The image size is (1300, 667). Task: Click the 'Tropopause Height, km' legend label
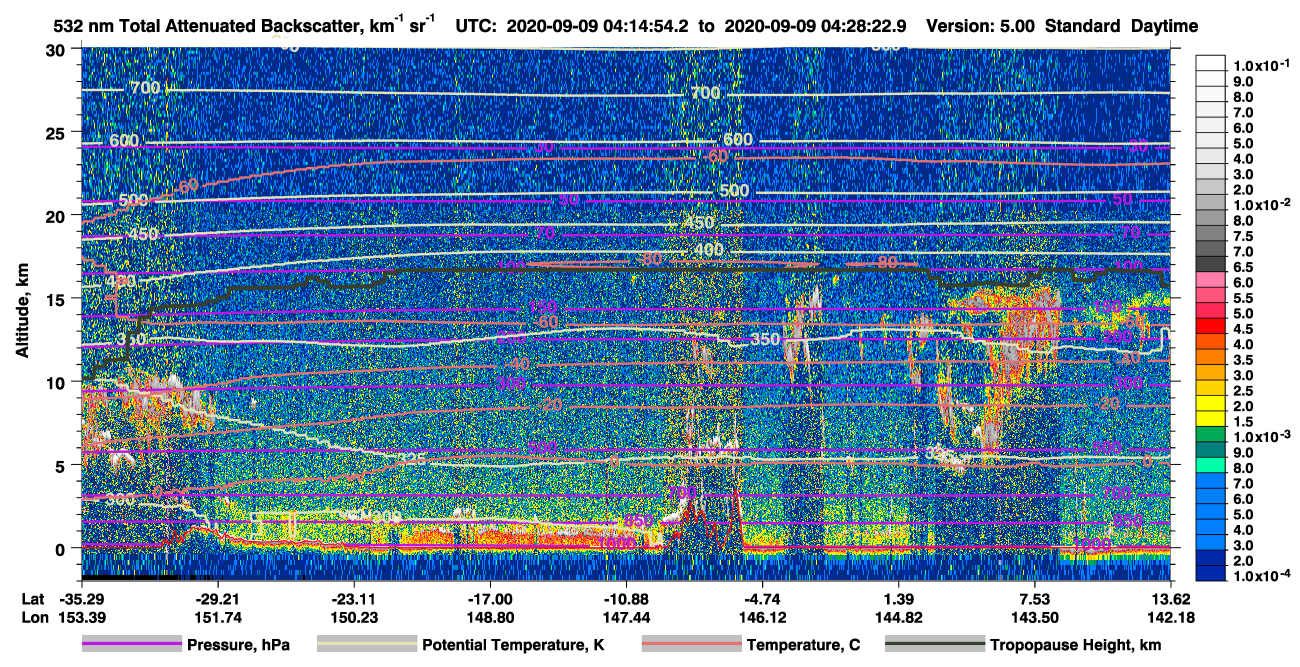tap(1076, 645)
